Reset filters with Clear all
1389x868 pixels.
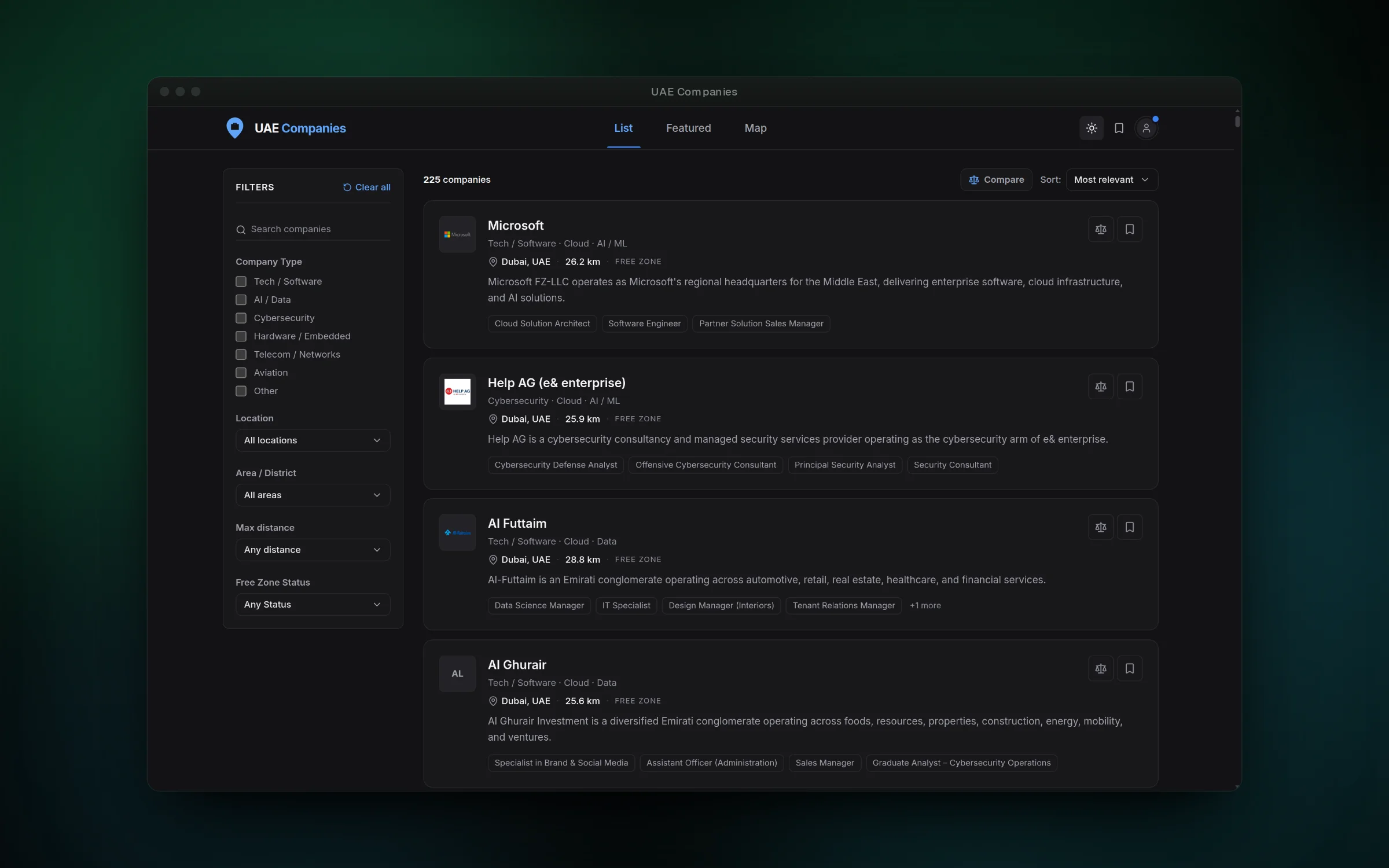366,187
